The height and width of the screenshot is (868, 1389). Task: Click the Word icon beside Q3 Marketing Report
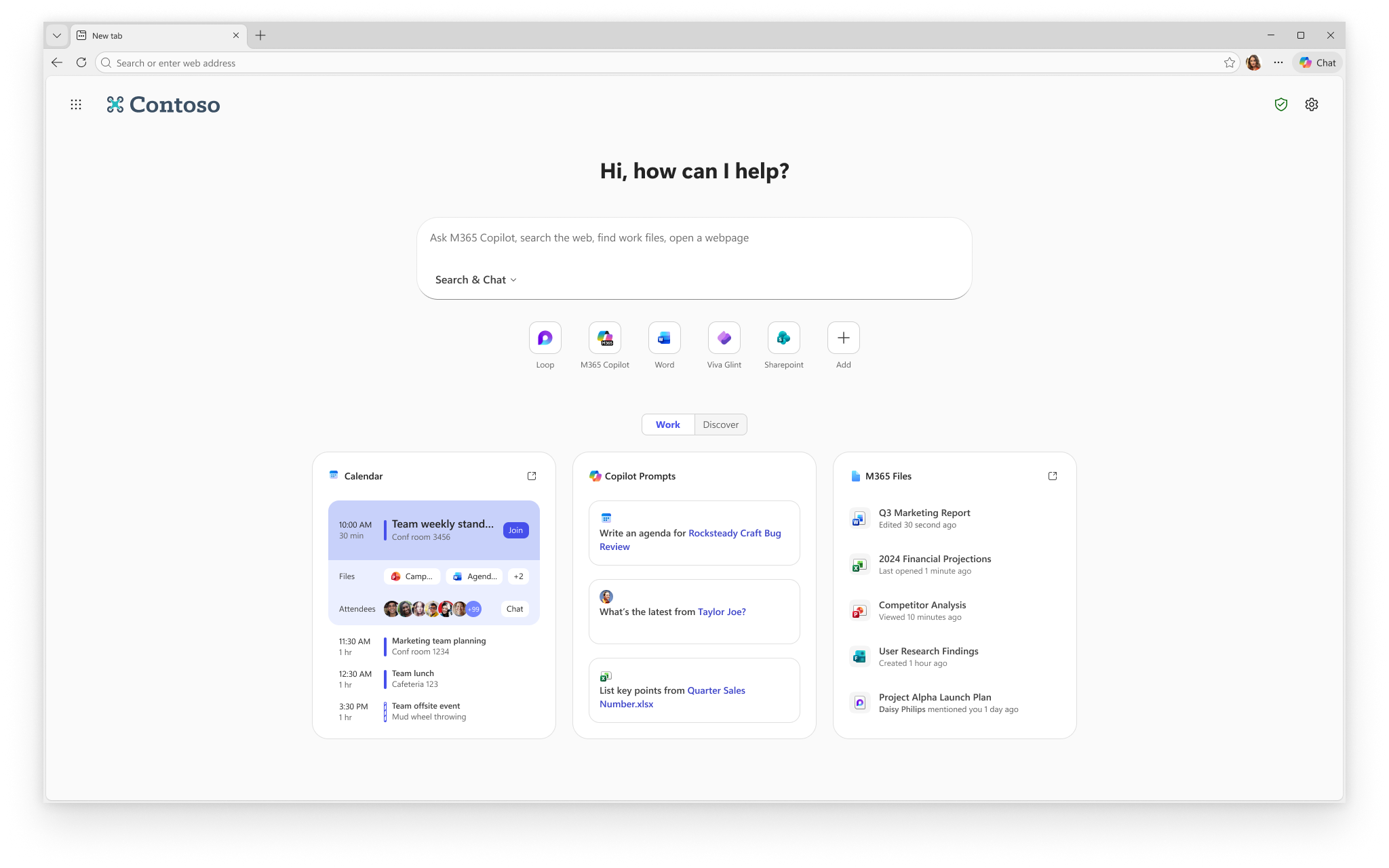(859, 519)
